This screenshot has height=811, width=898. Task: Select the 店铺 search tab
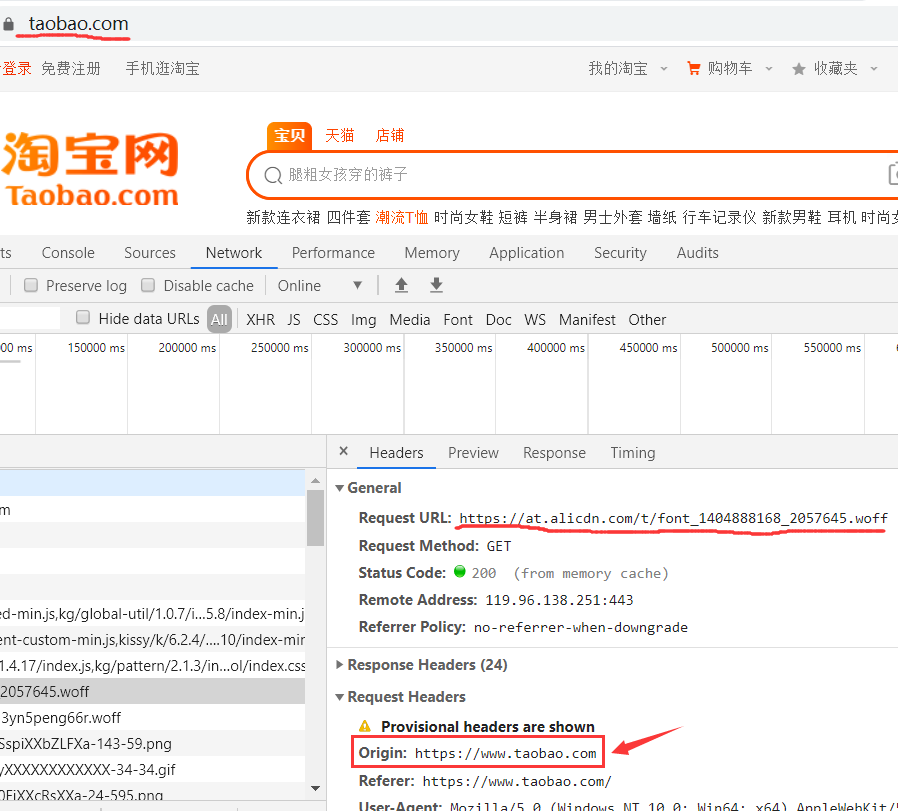click(390, 136)
